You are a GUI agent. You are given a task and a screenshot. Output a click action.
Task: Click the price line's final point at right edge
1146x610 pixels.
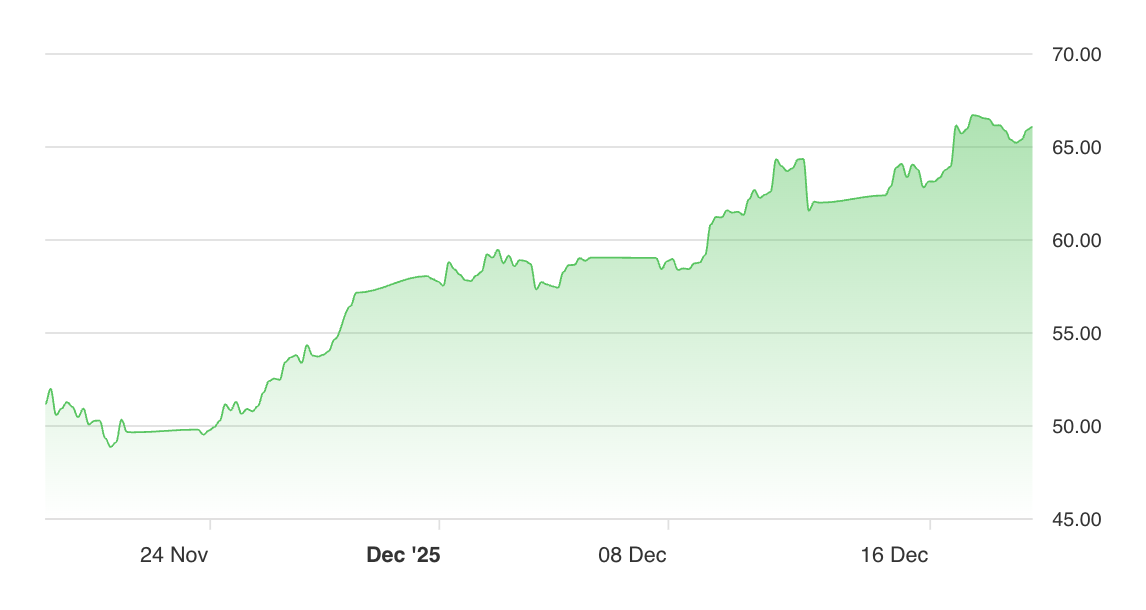click(1031, 128)
